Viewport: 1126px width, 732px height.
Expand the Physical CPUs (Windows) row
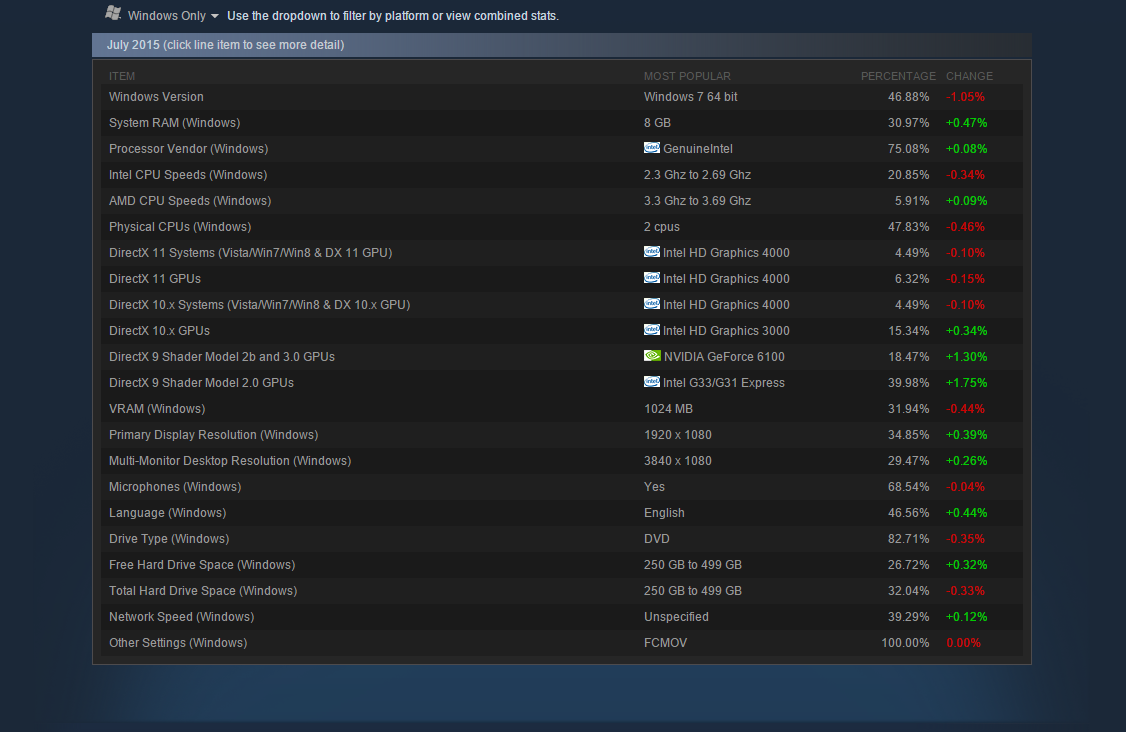coord(562,226)
